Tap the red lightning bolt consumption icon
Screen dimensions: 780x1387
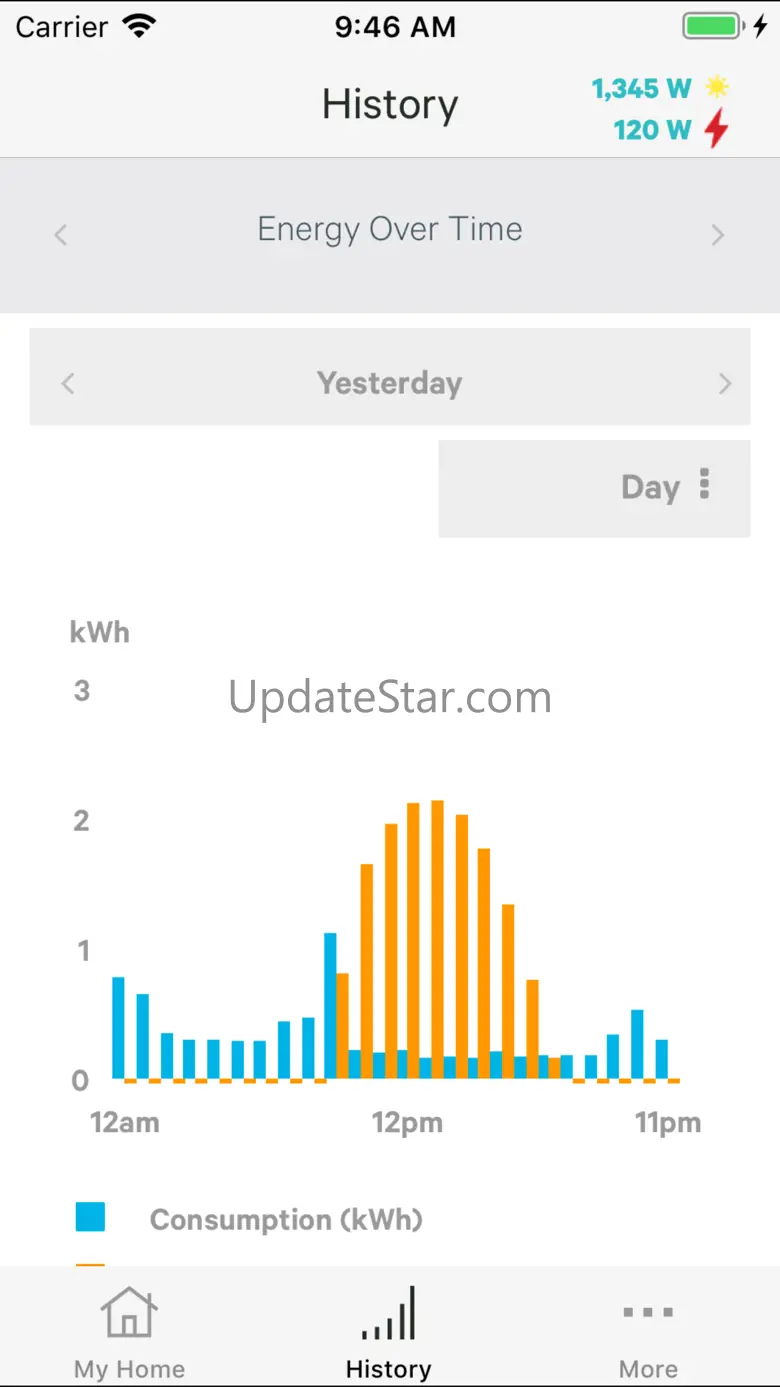point(716,130)
